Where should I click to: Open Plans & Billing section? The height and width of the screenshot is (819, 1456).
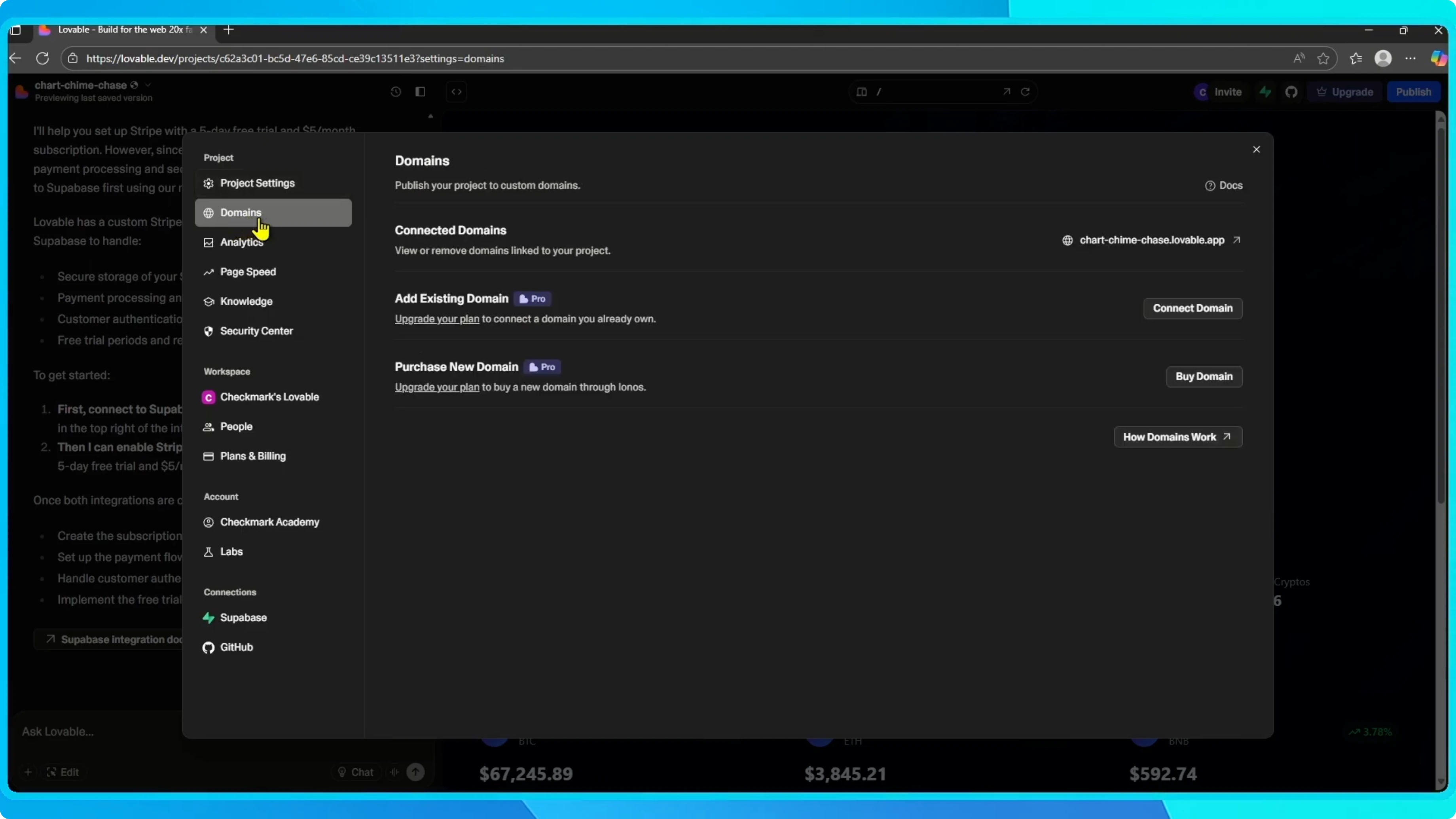click(273, 456)
